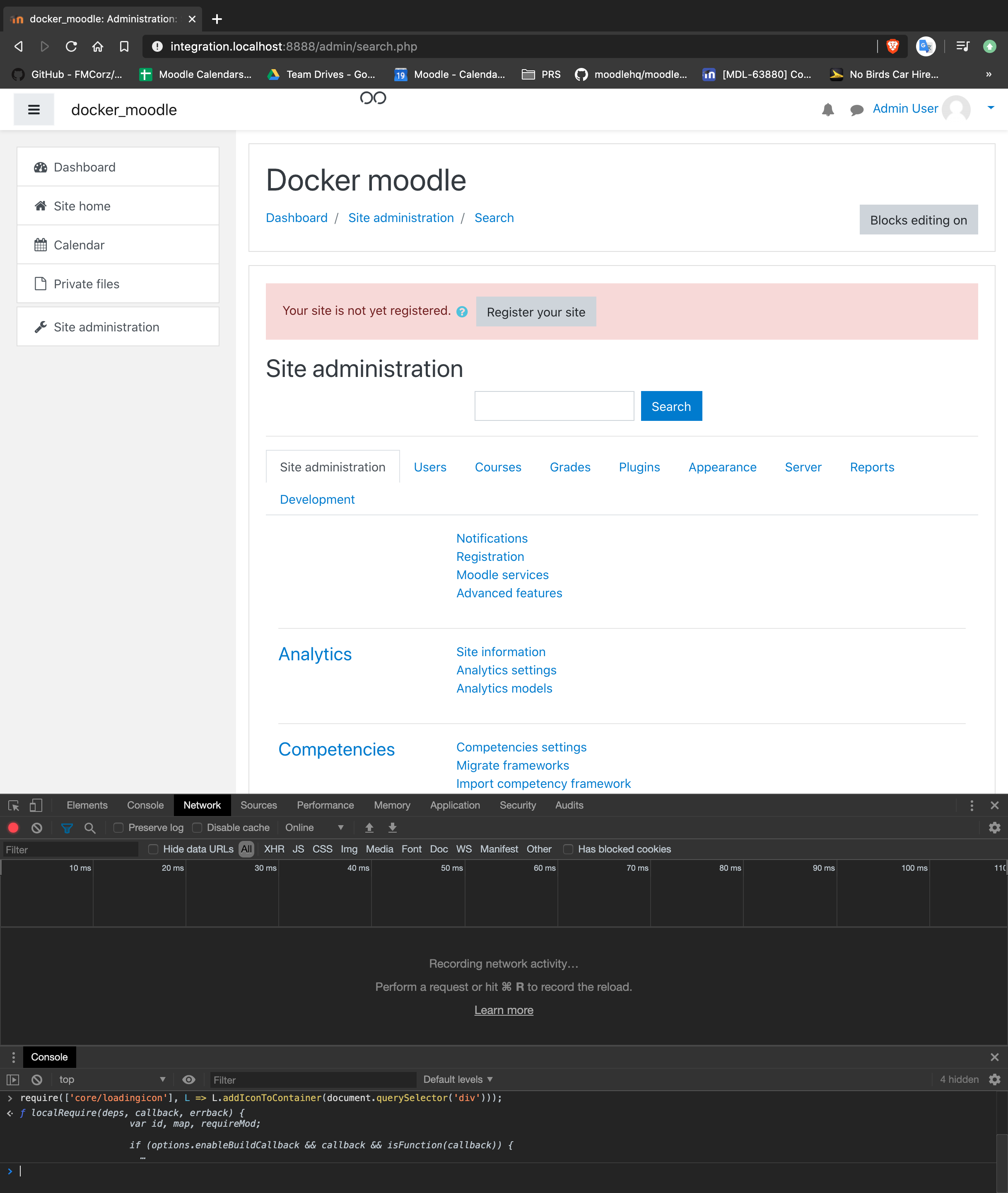Screen dimensions: 1008x1193
Task: Show more bookmarks chevron
Action: coord(989,74)
